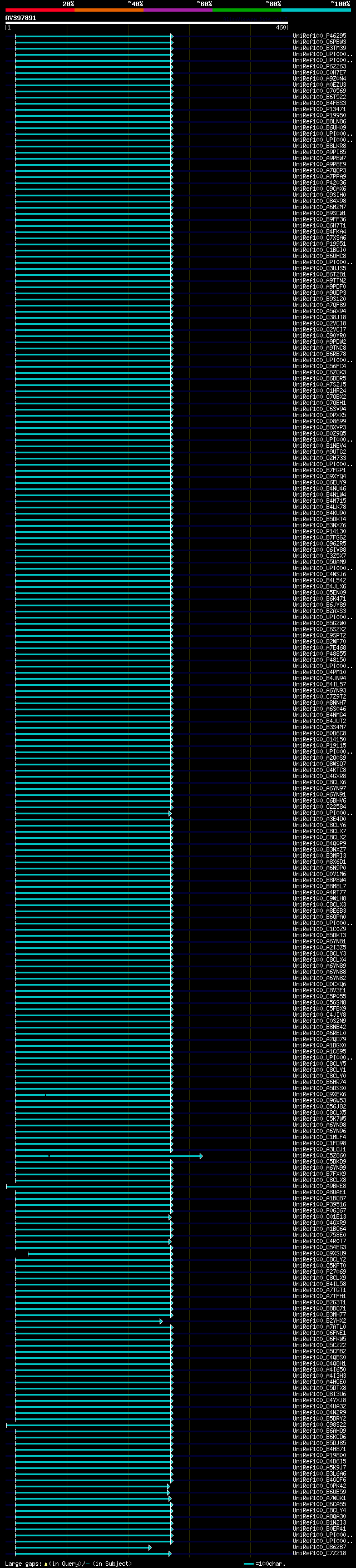Select the UniRef100_A7TGT1 label

click(319, 1290)
